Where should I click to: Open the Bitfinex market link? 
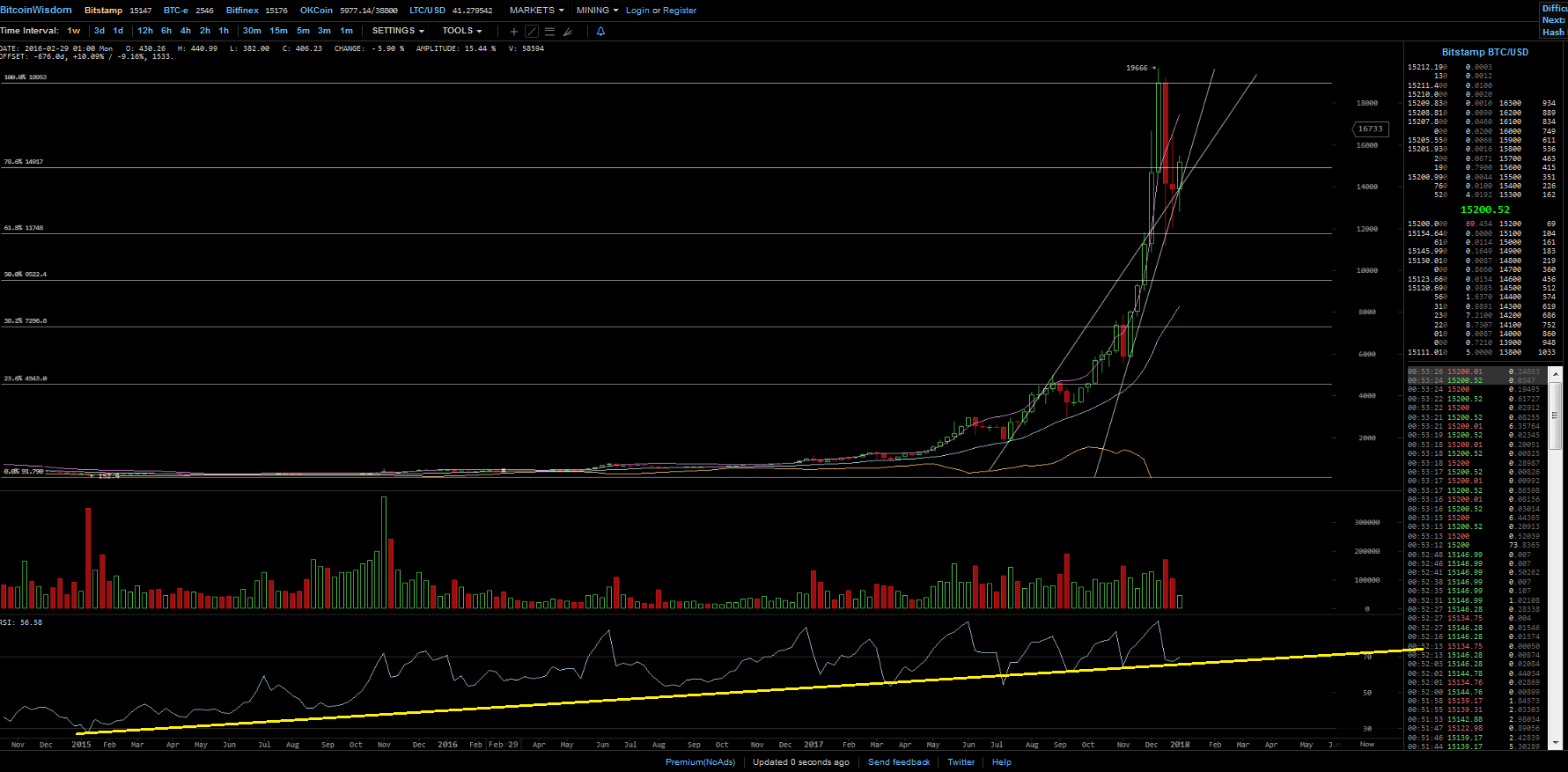[x=242, y=11]
